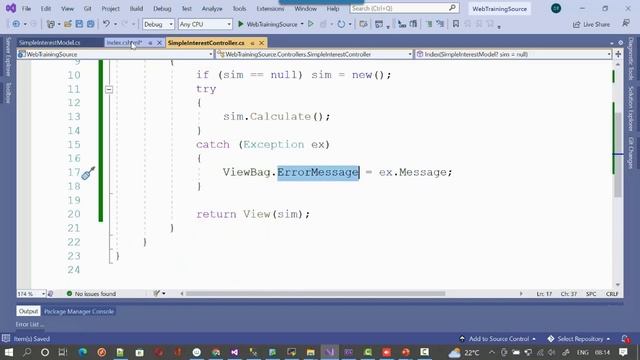Click the vertical editor scrollbar thumb

click(618, 155)
